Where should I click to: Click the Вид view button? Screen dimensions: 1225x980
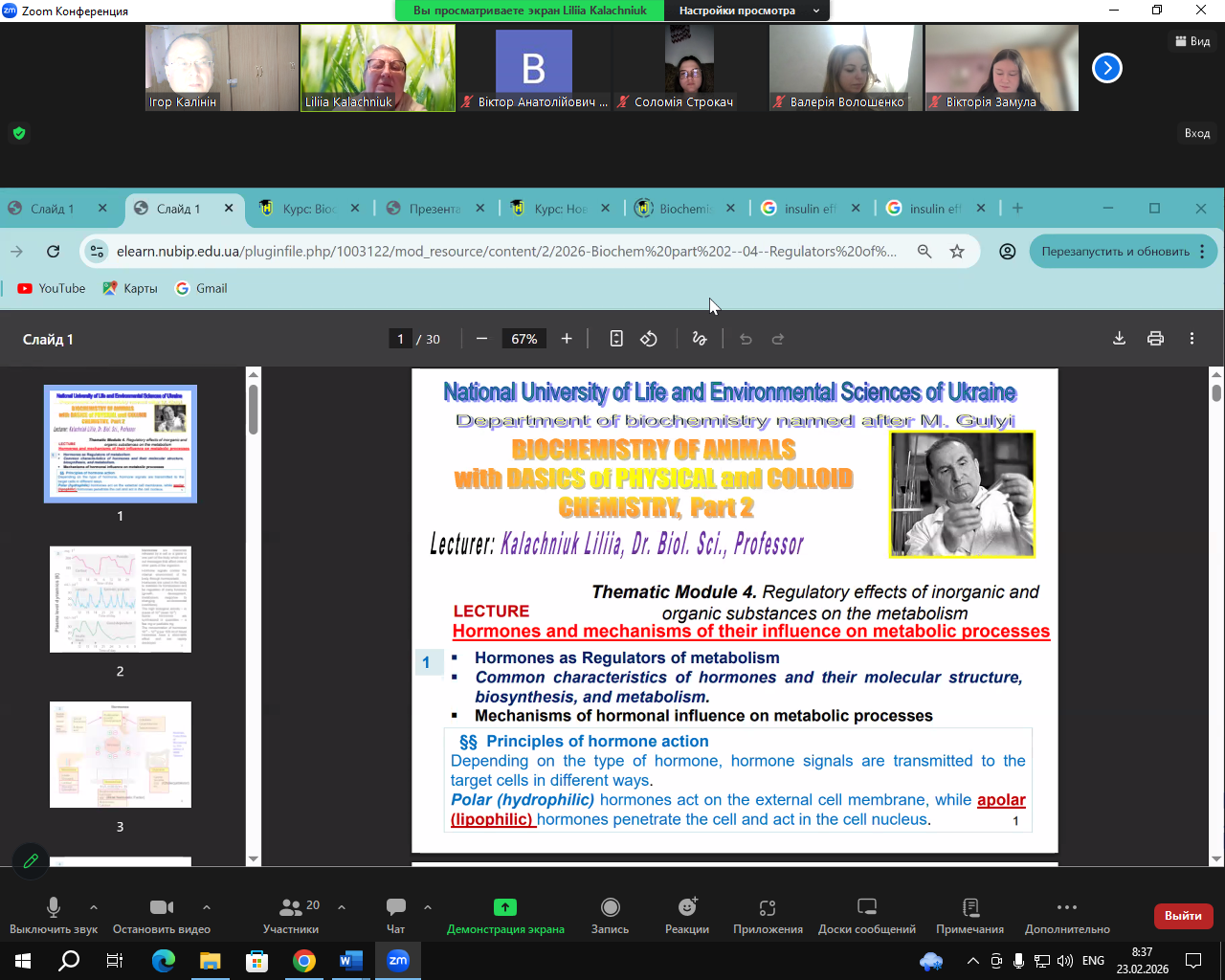(x=1192, y=41)
